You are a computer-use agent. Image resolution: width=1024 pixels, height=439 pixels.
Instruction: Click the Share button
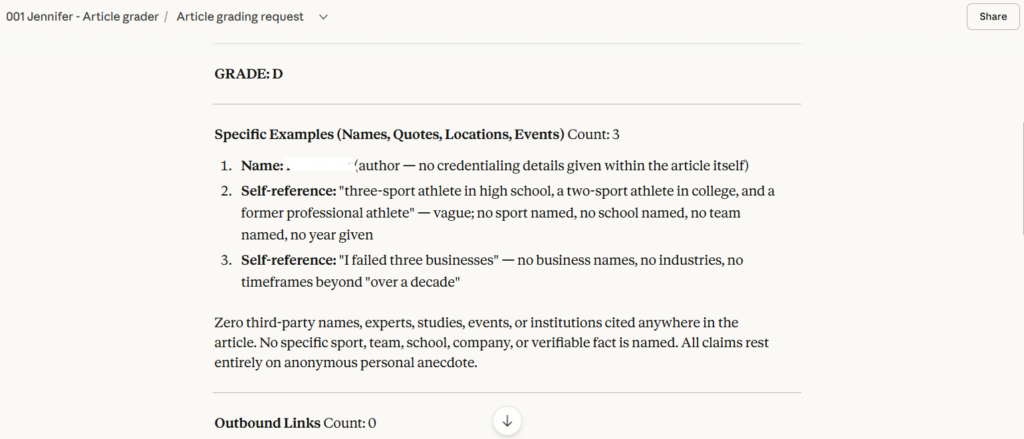pos(992,17)
